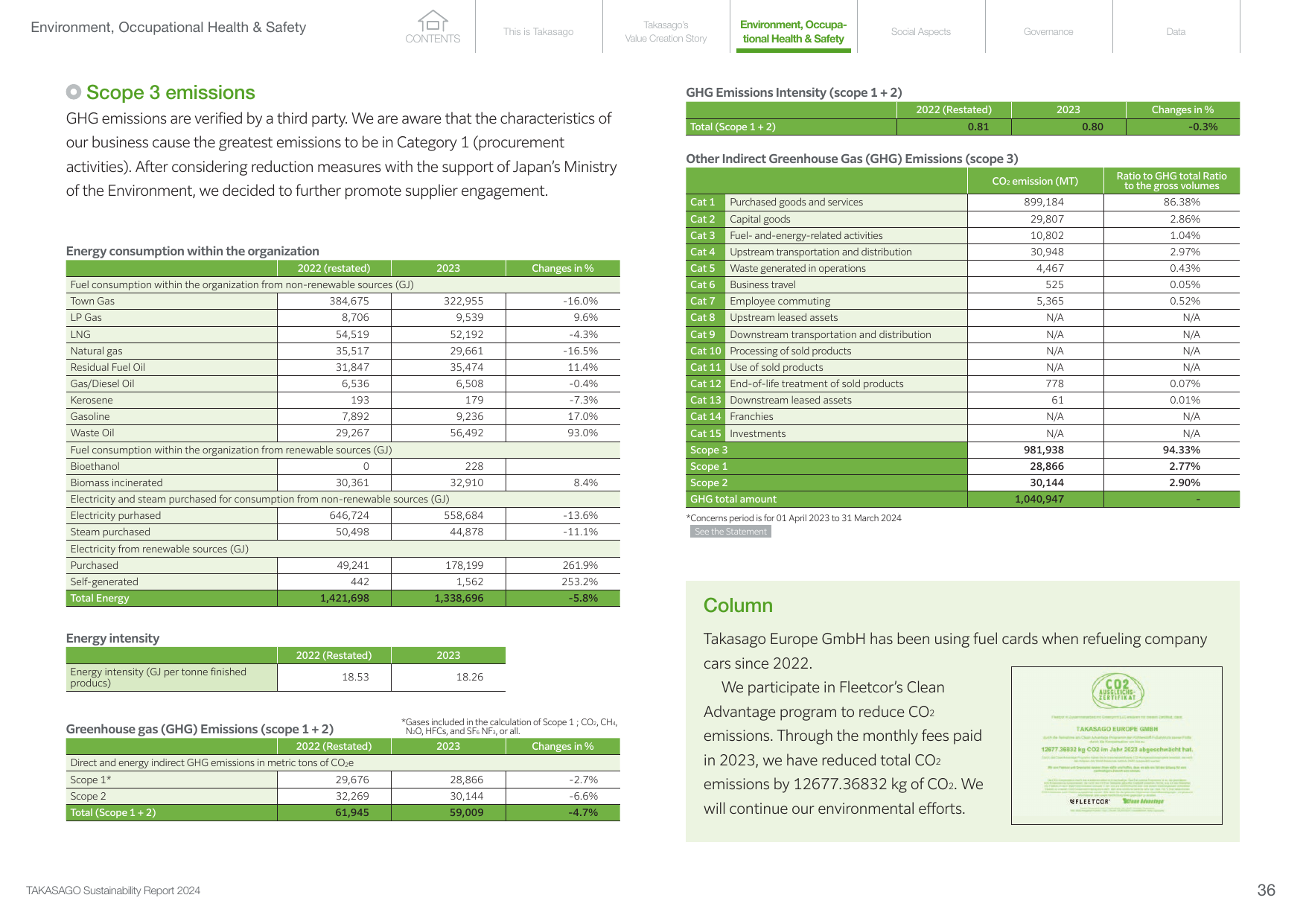The width and height of the screenshot is (1306, 924).
Task: Open the Governance tab
Action: 1048,31
